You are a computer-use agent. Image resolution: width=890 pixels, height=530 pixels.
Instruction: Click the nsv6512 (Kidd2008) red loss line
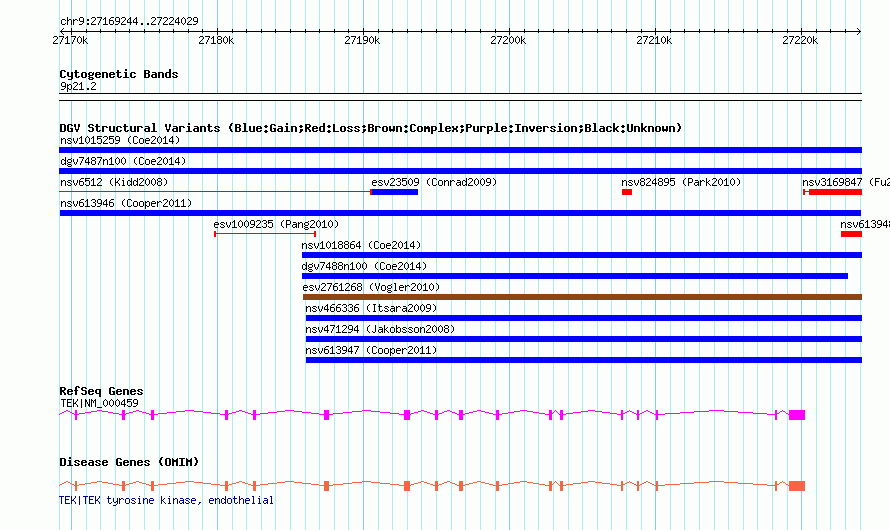[x=215, y=192]
